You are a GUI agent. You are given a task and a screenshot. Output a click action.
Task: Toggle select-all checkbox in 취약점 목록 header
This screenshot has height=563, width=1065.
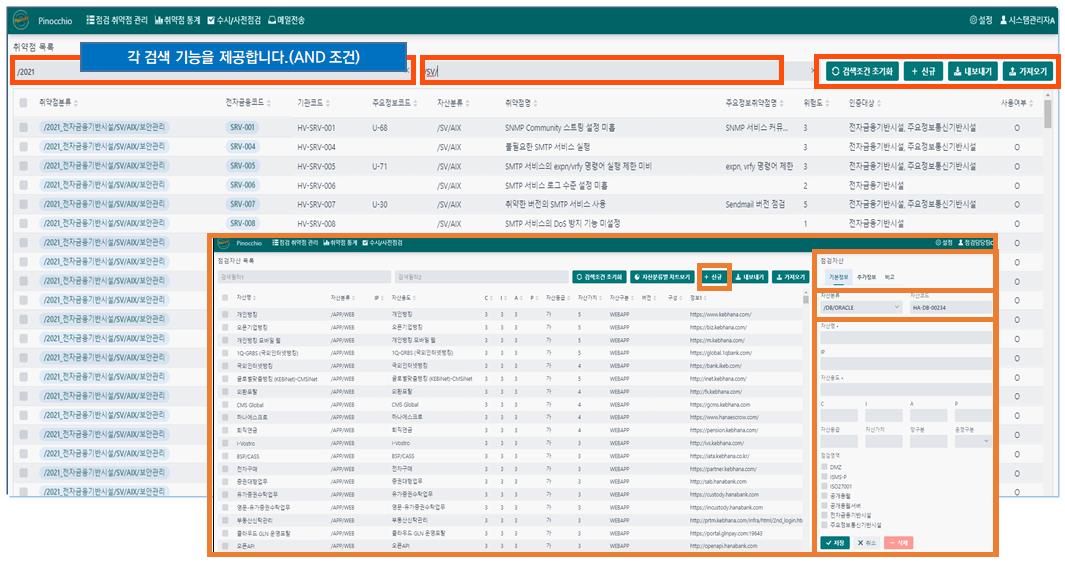[x=23, y=103]
